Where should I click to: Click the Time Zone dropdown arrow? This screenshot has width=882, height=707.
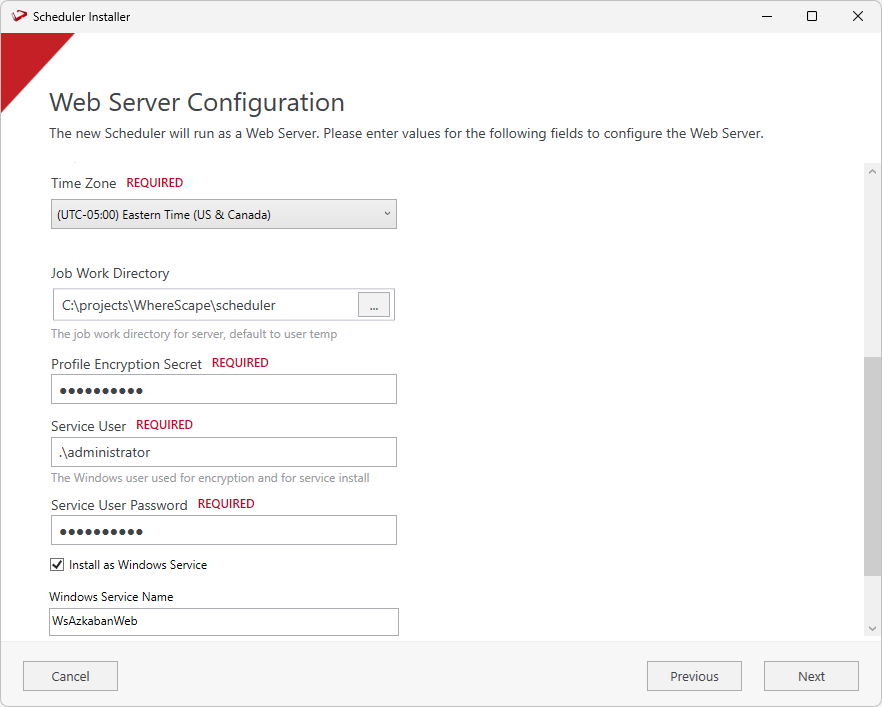[x=387, y=214]
